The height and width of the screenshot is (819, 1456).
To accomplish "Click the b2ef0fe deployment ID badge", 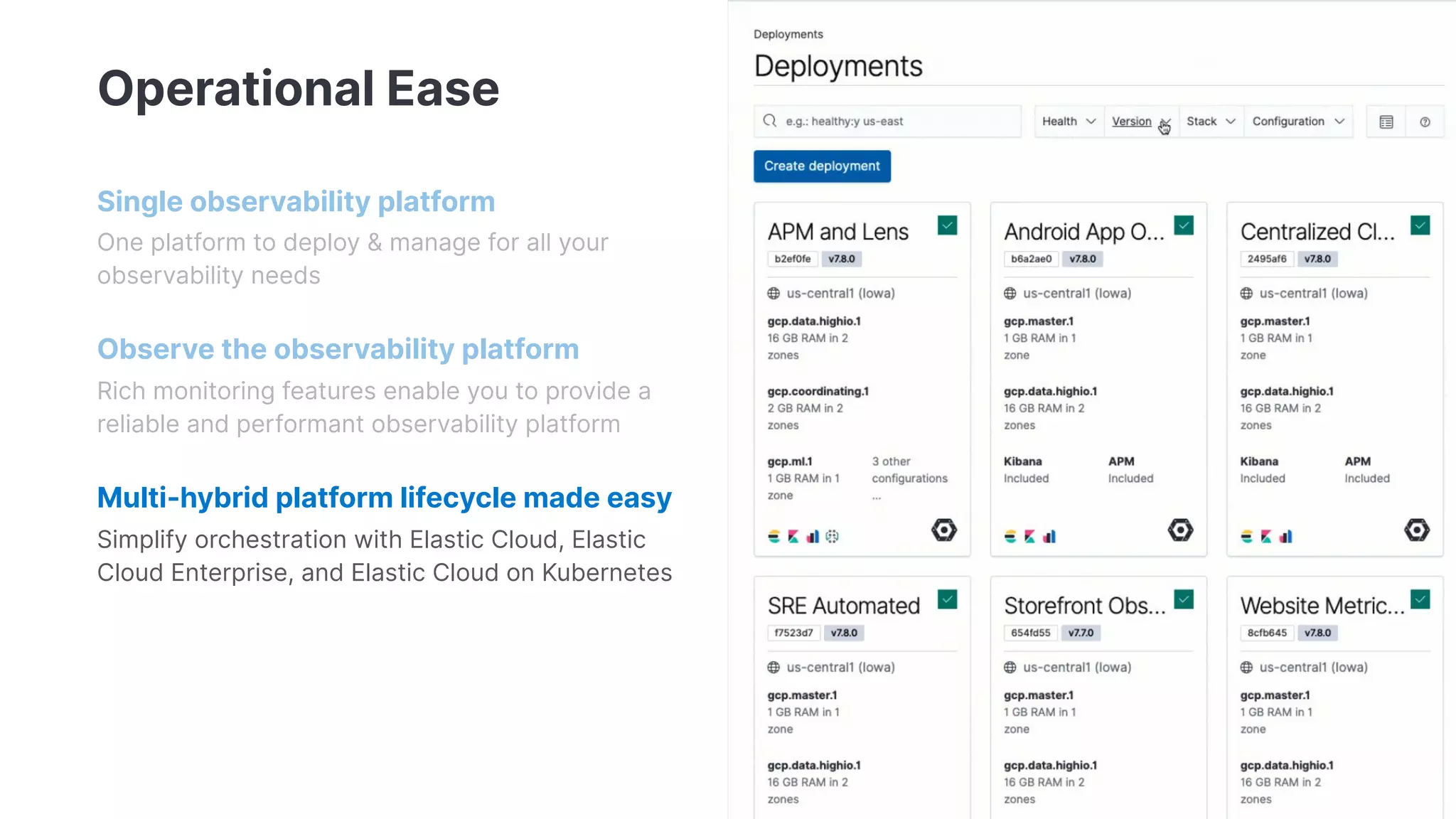I will 793,259.
